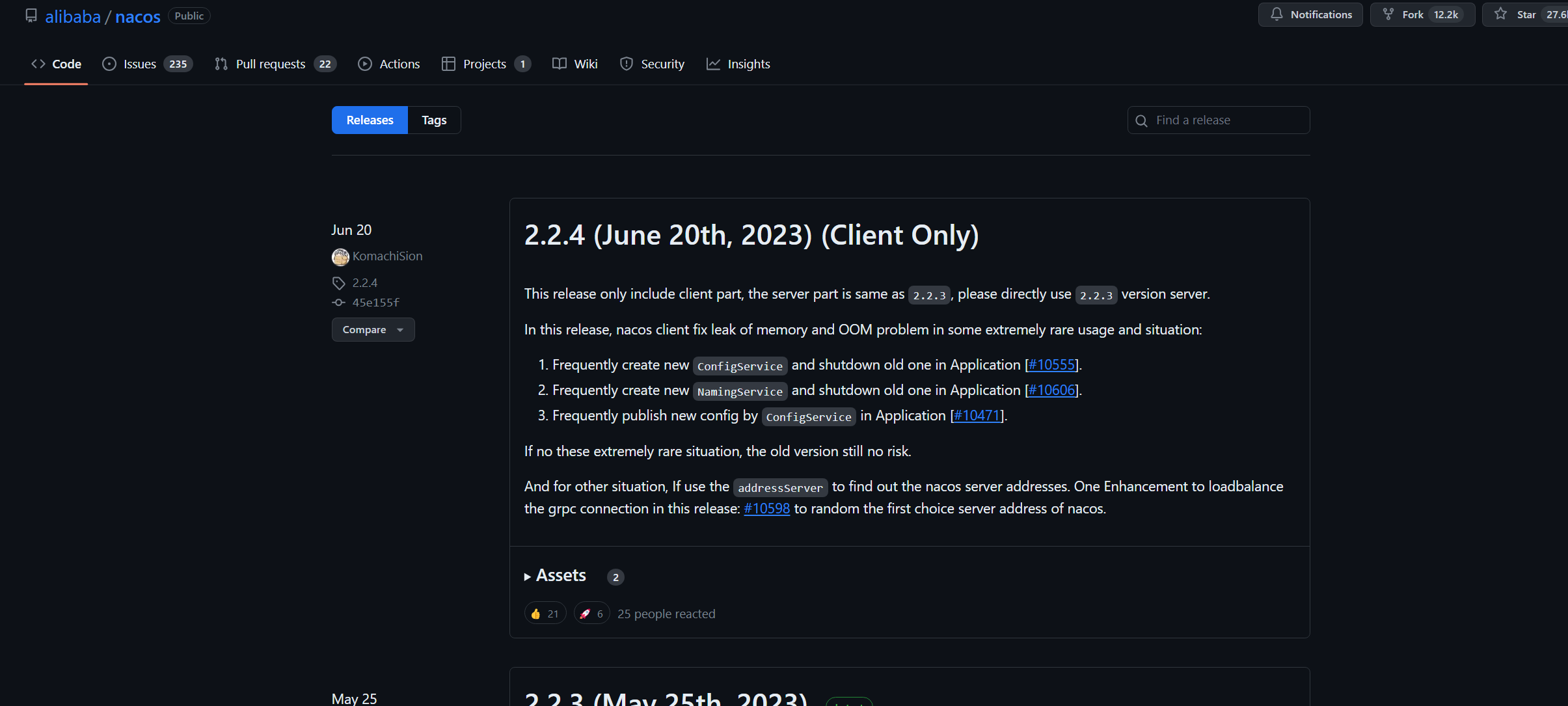Open 2.2.4 (June 20th, 2023) release title
This screenshot has width=1568, height=706.
click(x=751, y=235)
